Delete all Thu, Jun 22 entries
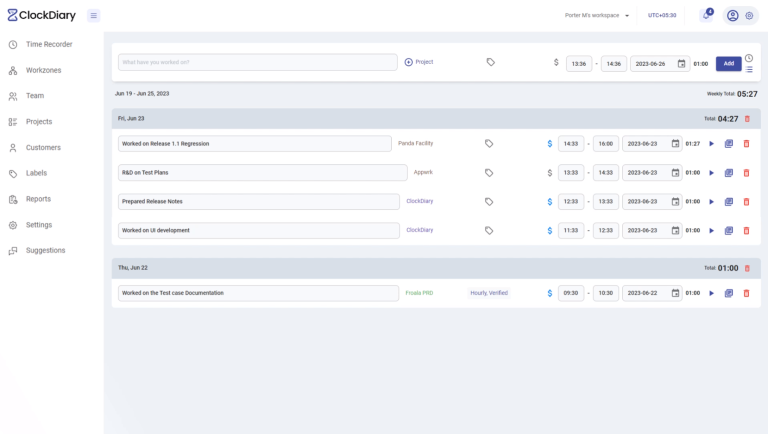 point(747,268)
